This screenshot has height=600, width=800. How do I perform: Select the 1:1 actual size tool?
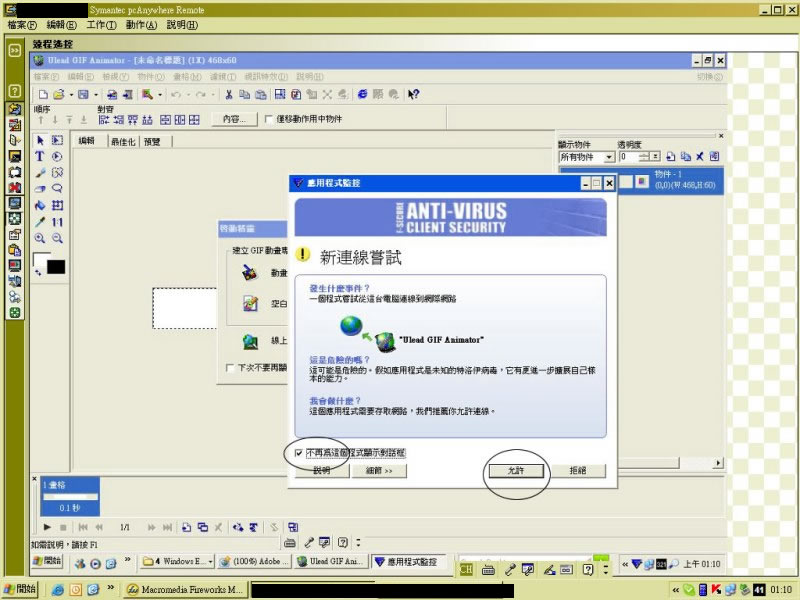57,222
